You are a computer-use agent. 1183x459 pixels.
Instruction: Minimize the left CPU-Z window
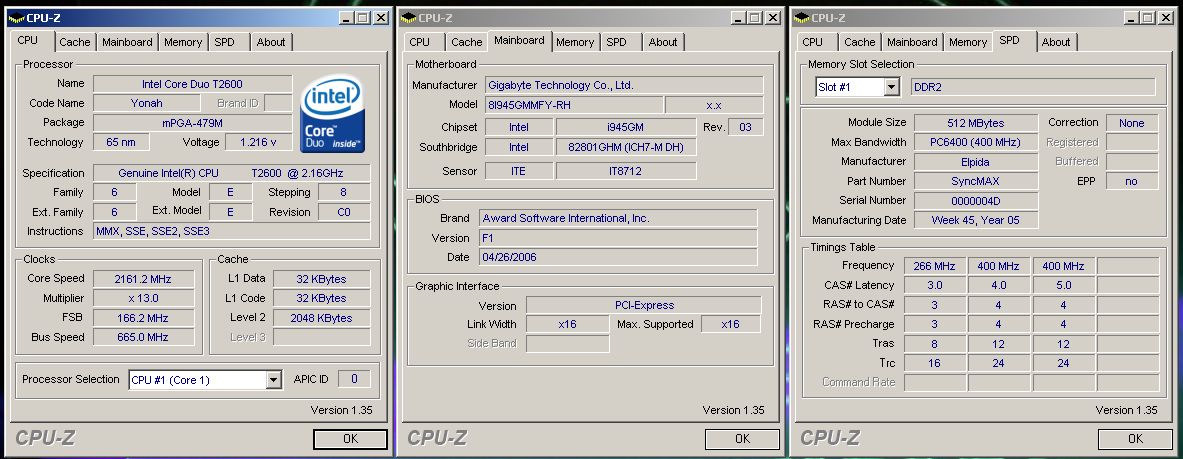coord(346,18)
